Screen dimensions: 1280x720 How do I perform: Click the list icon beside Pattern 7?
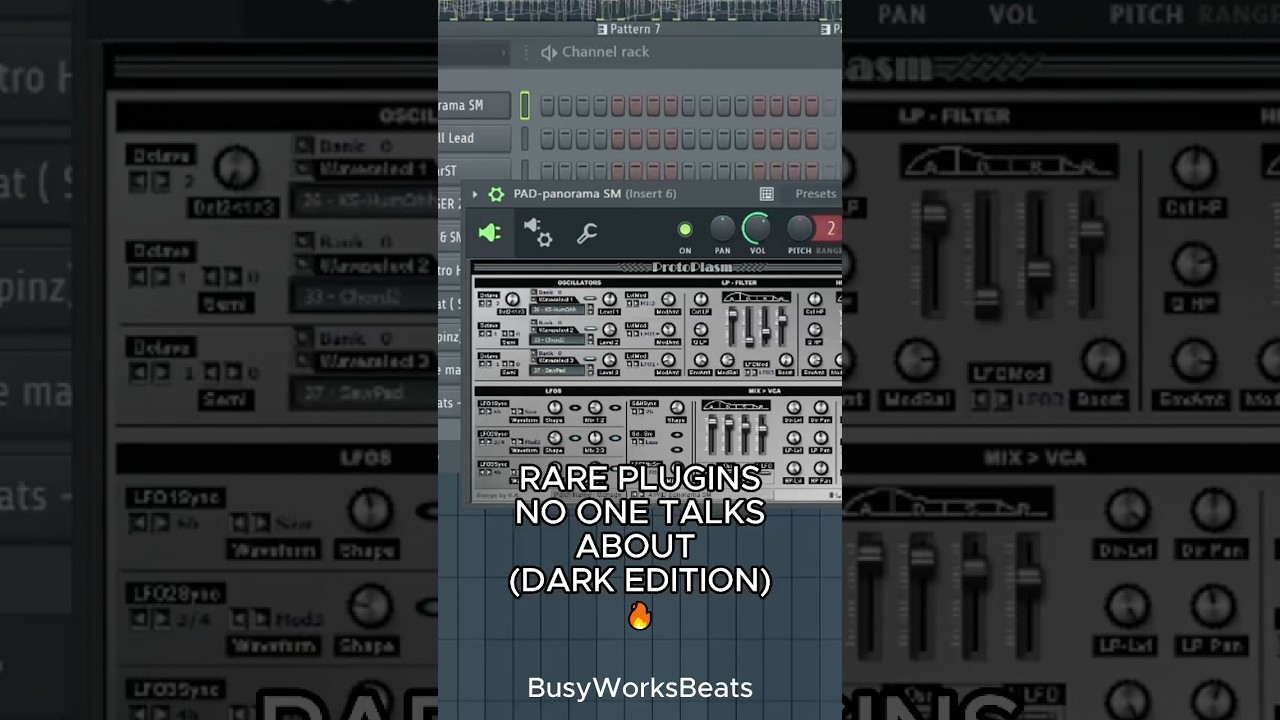[x=601, y=29]
